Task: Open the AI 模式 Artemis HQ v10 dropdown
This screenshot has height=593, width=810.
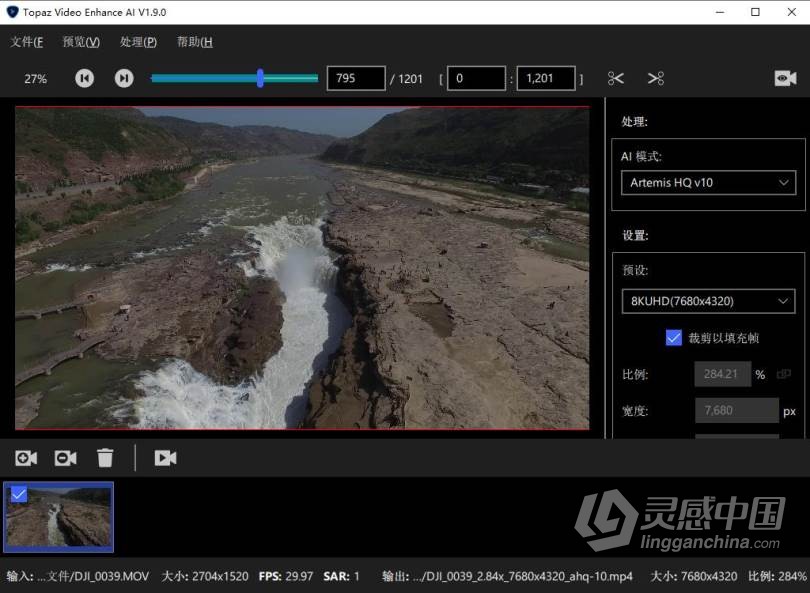Action: 708,182
